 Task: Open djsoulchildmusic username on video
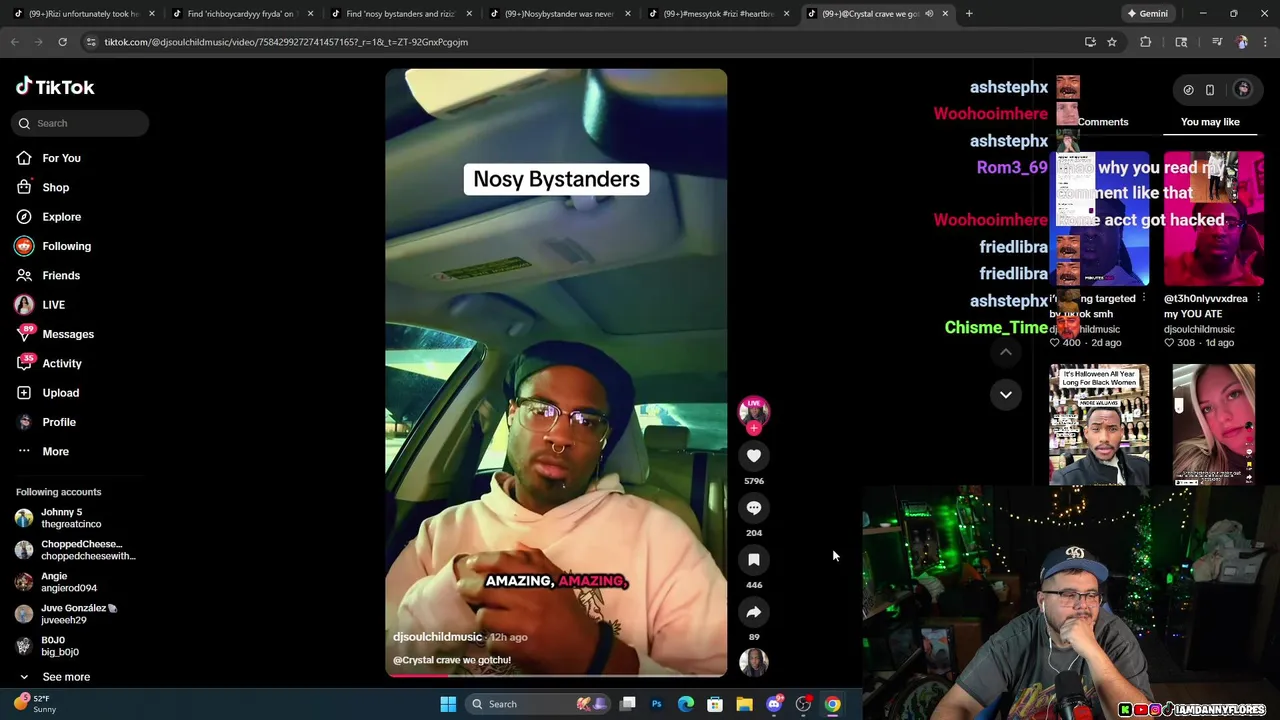[437, 637]
